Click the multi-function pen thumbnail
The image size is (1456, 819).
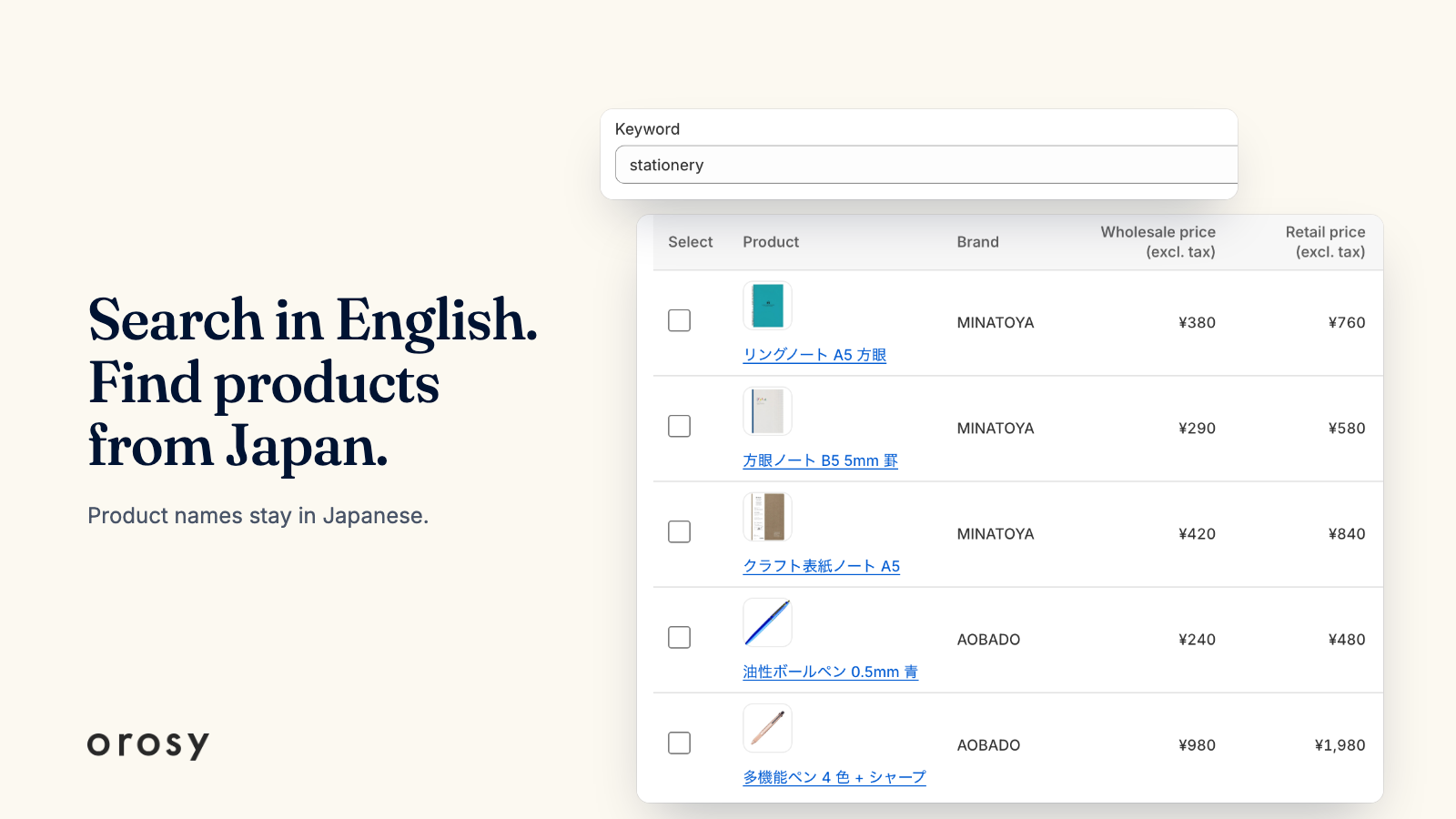(x=767, y=727)
